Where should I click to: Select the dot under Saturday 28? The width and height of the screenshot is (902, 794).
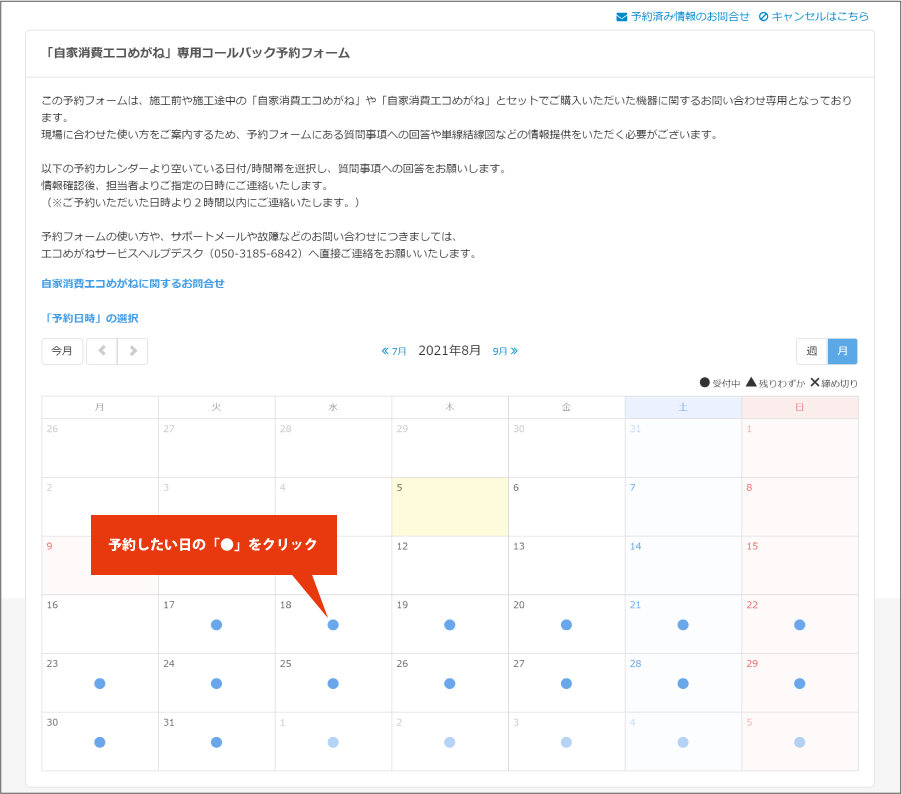(x=683, y=684)
